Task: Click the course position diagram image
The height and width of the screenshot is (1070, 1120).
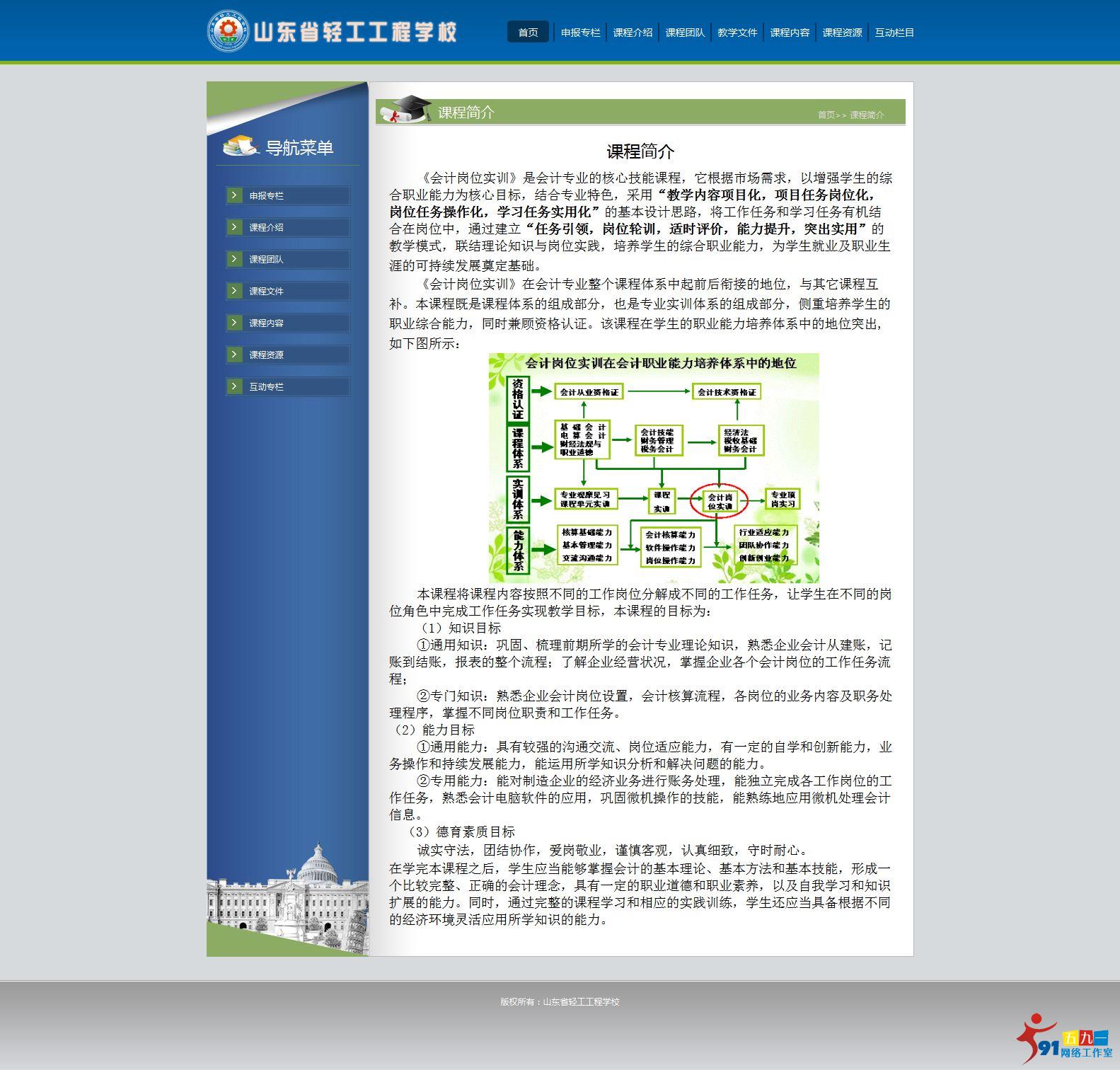Action: coord(653,468)
